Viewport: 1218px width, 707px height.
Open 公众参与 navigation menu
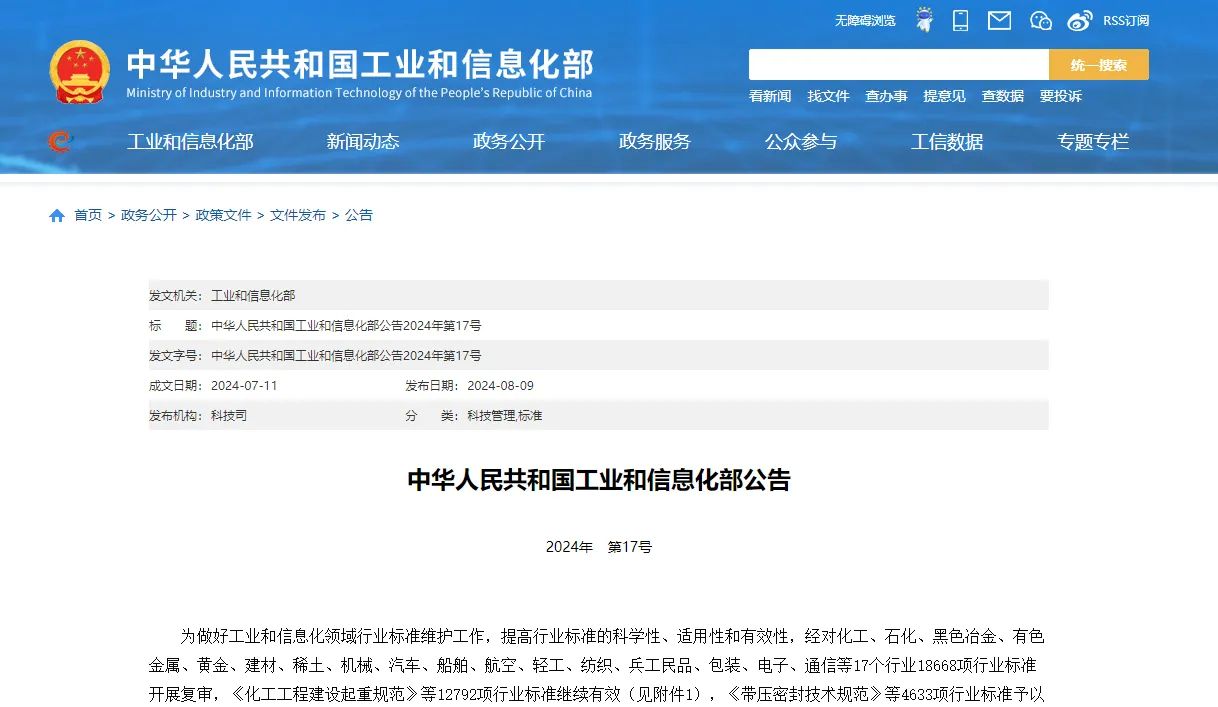[801, 142]
